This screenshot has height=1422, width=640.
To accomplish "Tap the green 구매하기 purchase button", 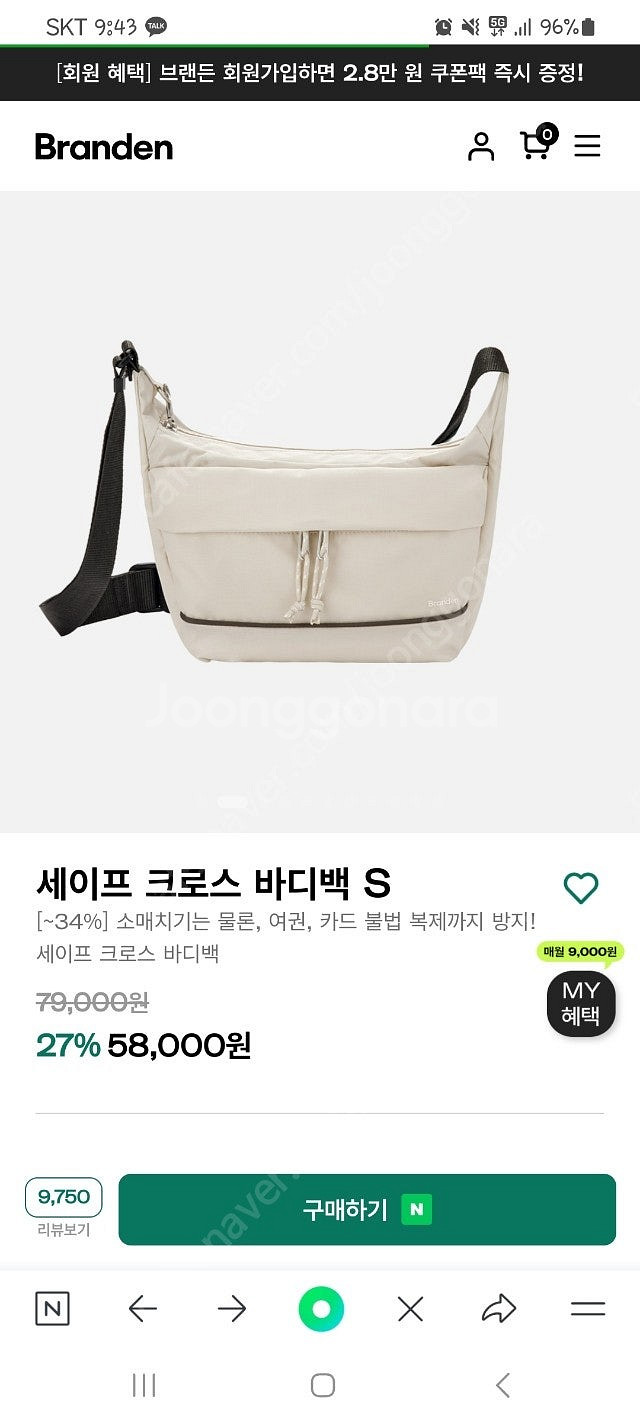I will tap(367, 1210).
